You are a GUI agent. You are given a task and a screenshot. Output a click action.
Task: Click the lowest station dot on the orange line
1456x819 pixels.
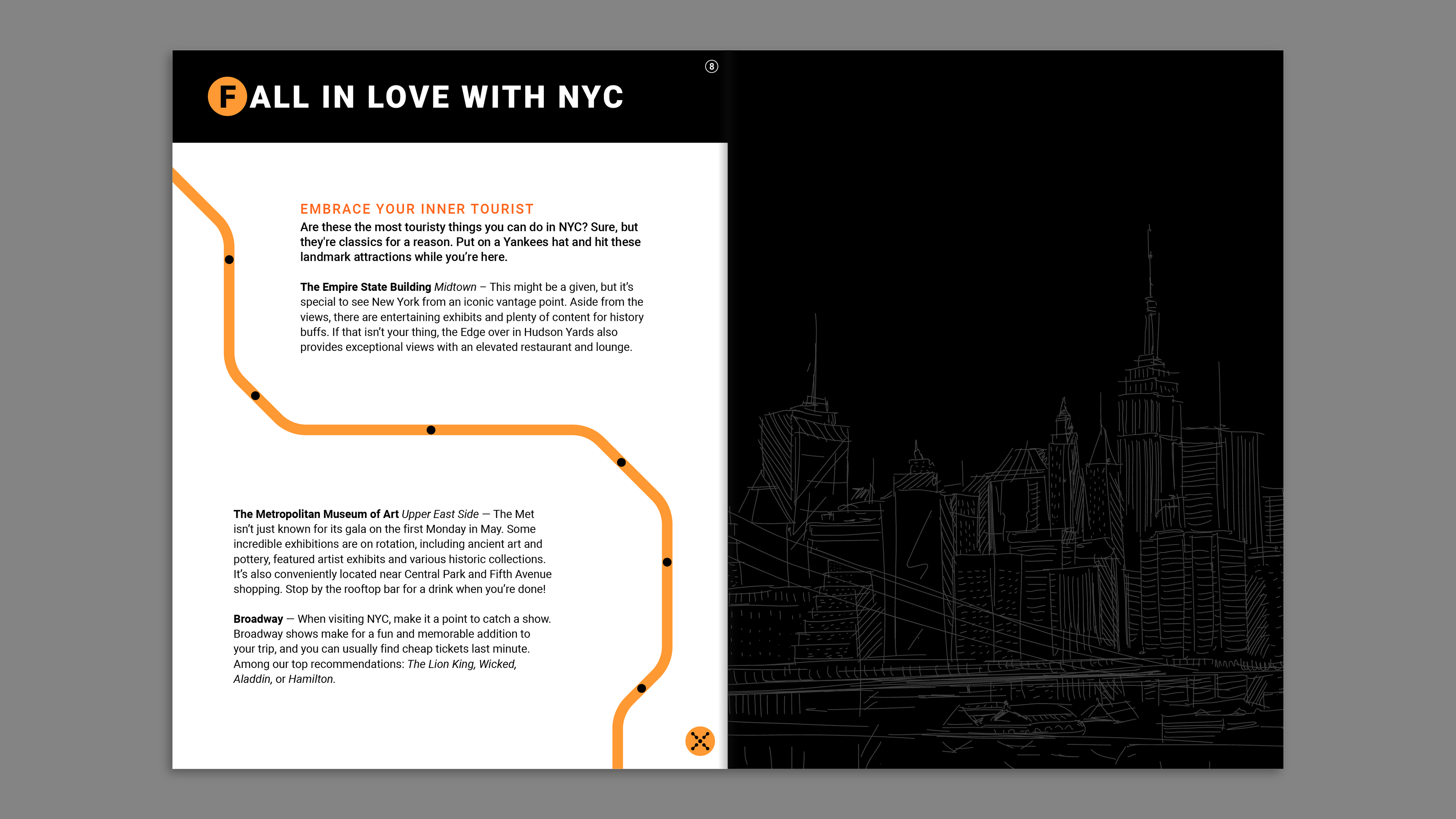coord(642,689)
